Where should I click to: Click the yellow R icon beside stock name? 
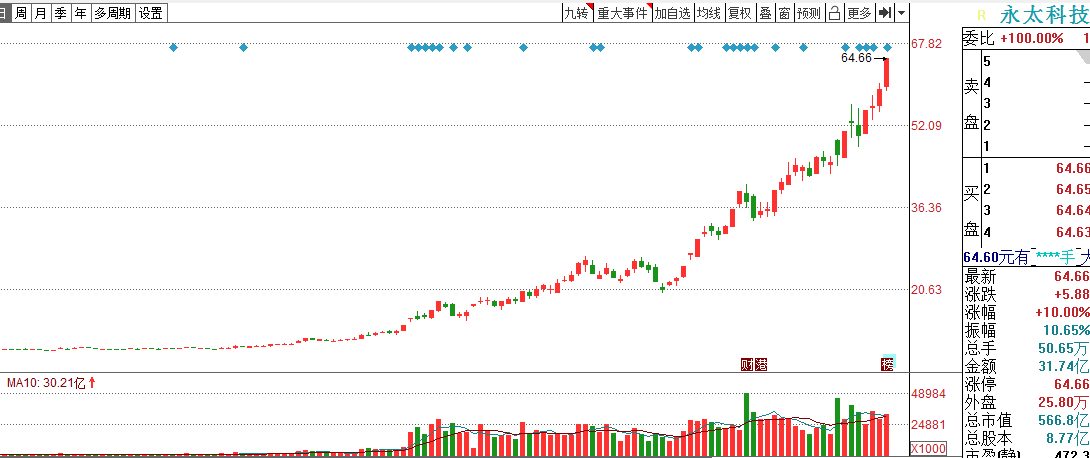[982, 15]
